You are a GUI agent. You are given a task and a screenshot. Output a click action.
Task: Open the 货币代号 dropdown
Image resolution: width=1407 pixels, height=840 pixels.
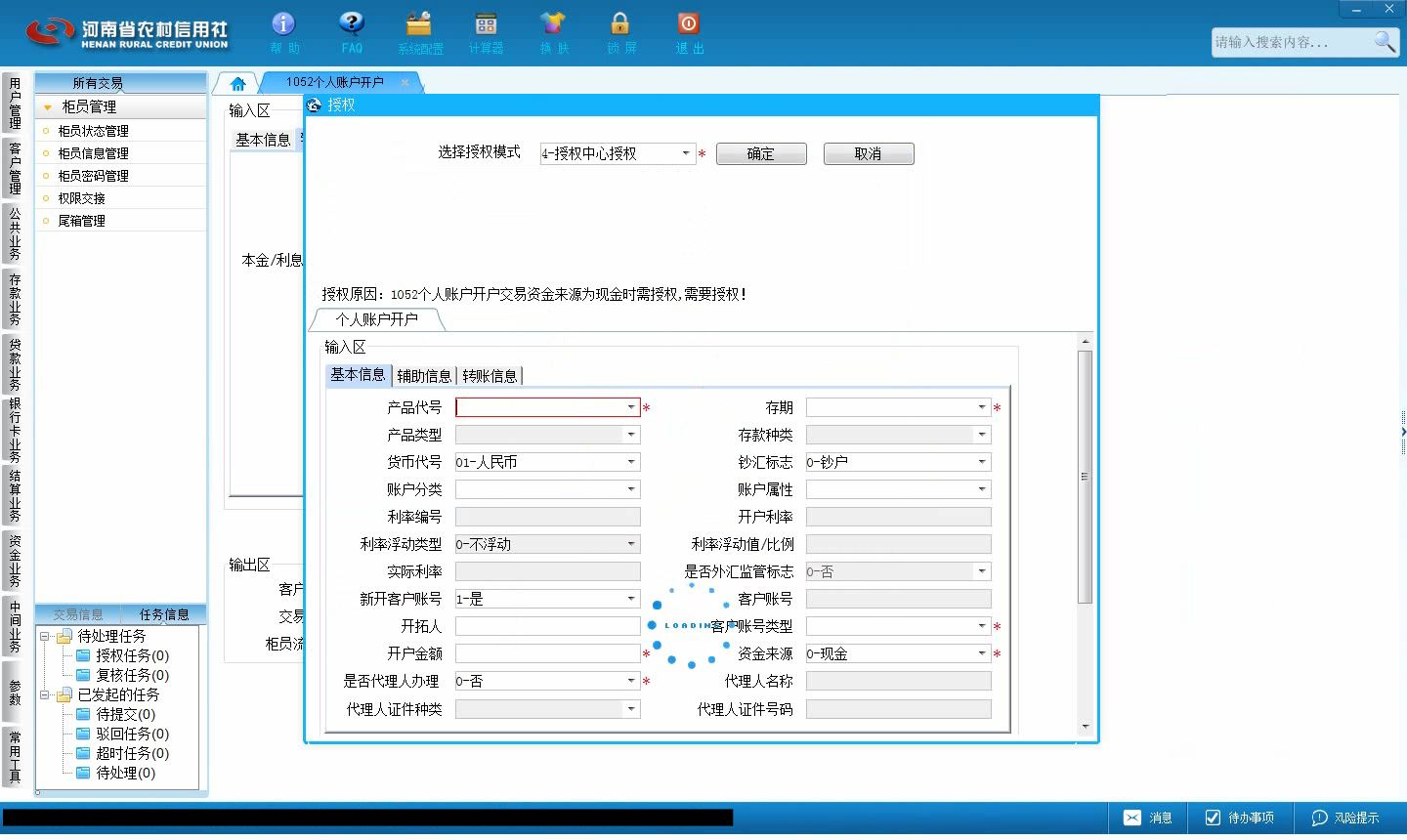[x=631, y=462]
